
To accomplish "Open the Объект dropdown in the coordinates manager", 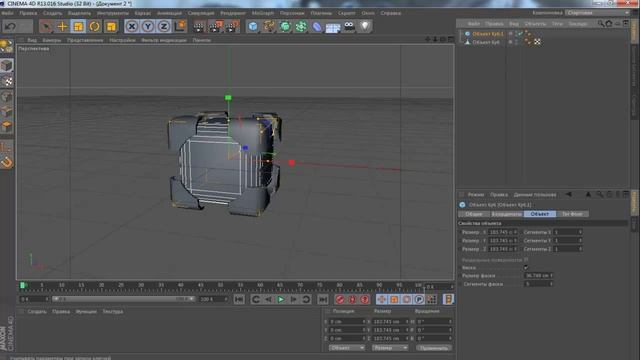I will tap(347, 348).
